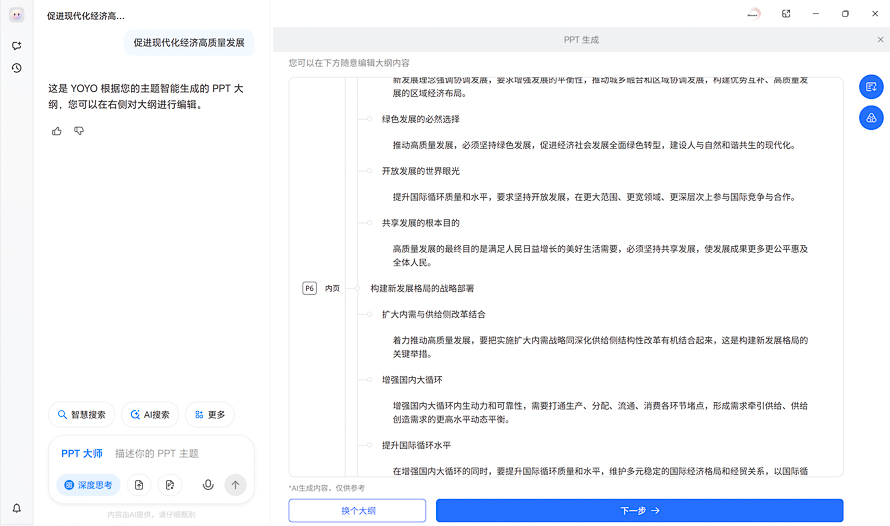Collapse 构建新发展格局的战略部署 node
Image resolution: width=890 pixels, height=526 pixels.
click(357, 288)
